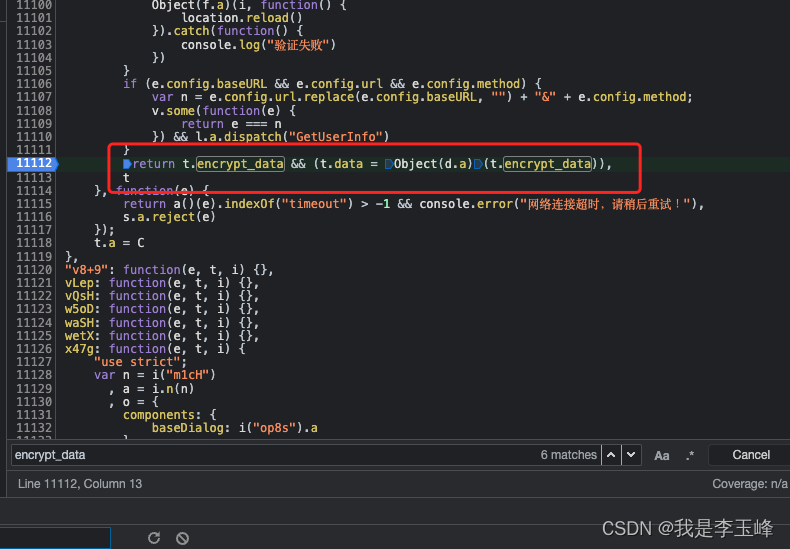Click the reload icon in the bottom bar
The image size is (790, 549).
pyautogui.click(x=153, y=538)
